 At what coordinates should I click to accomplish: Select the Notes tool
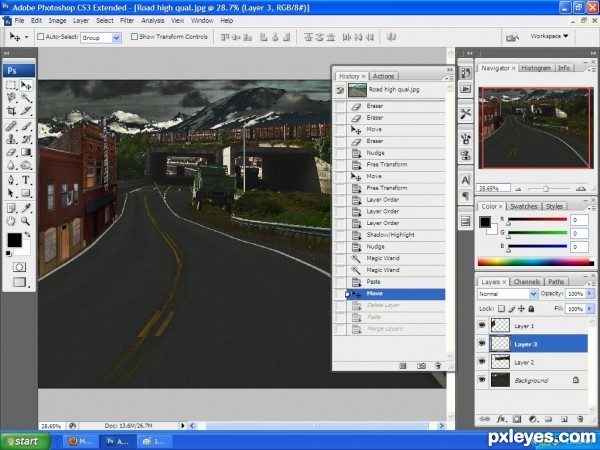pyautogui.click(x=11, y=208)
